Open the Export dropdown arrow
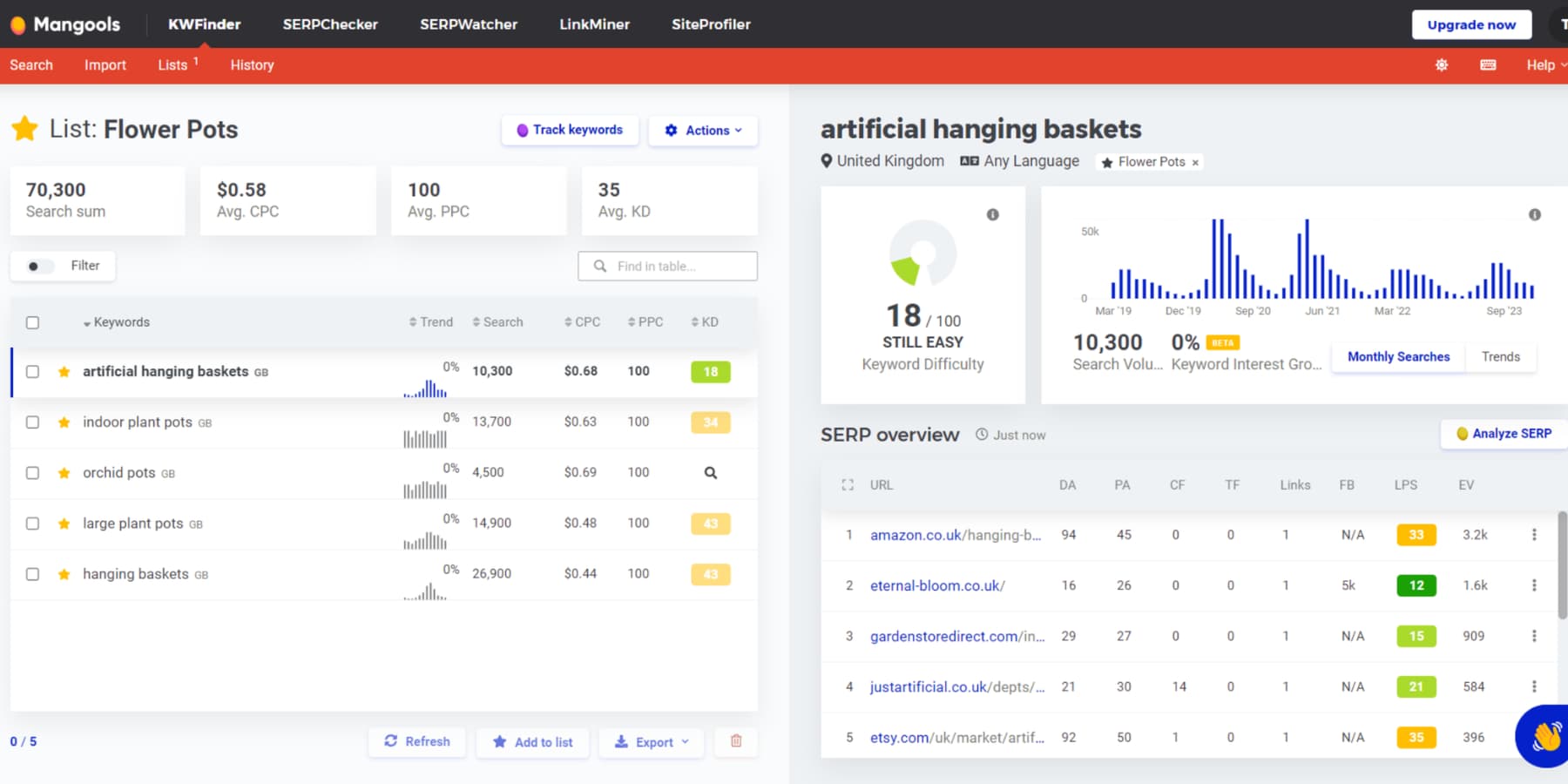The image size is (1568, 784). pos(685,741)
